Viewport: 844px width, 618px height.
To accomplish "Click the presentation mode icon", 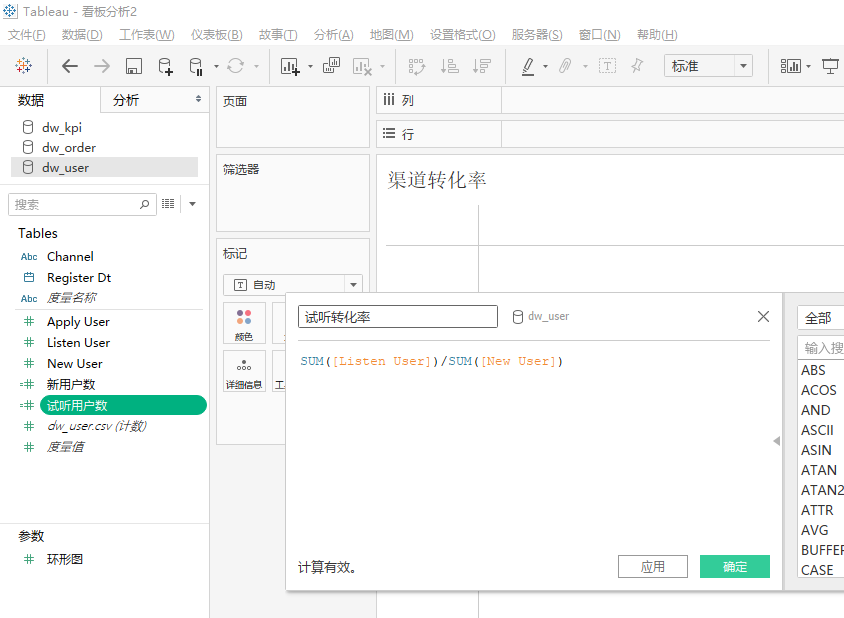I will click(x=830, y=66).
